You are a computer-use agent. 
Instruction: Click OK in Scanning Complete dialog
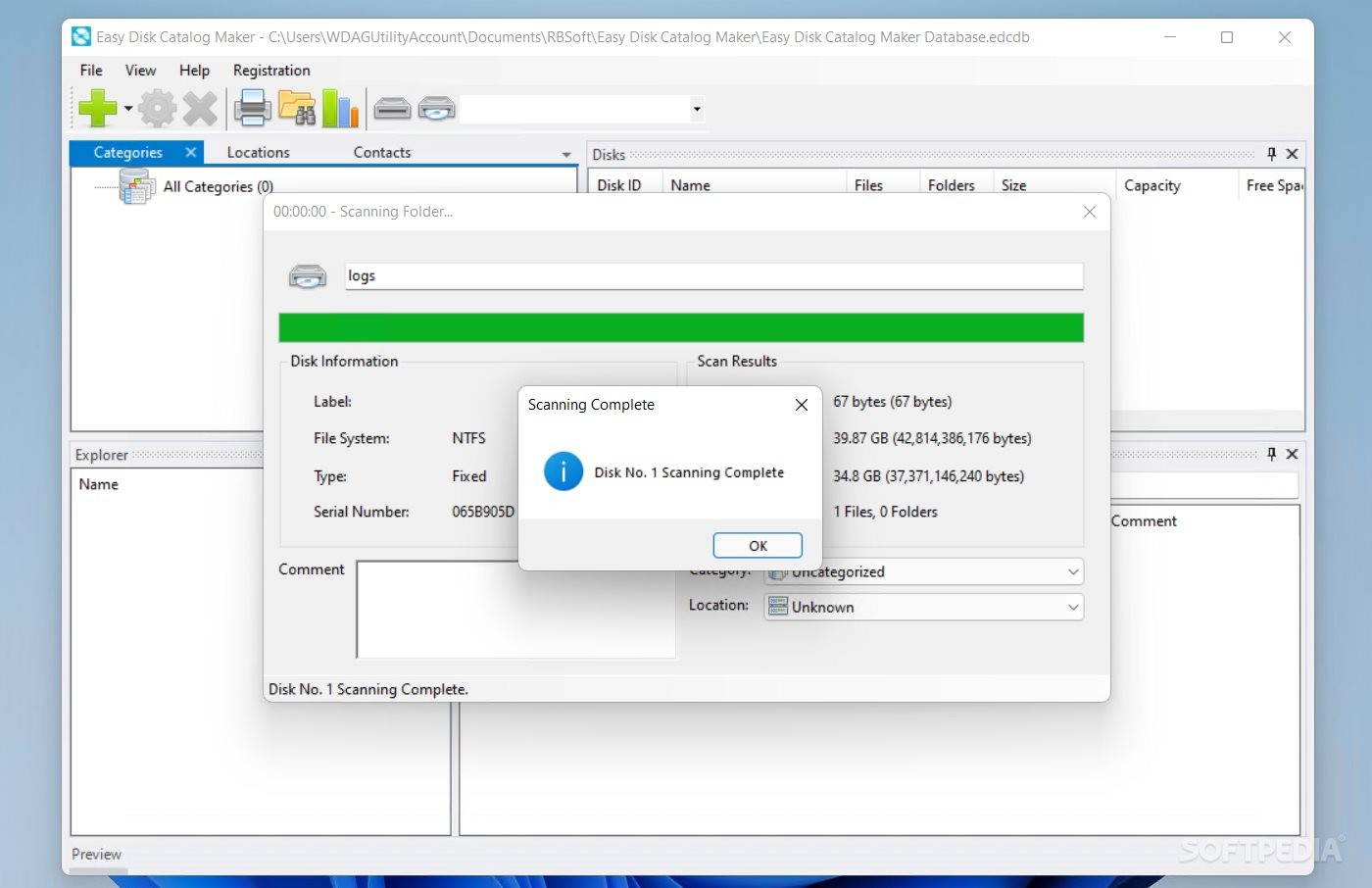(x=758, y=546)
